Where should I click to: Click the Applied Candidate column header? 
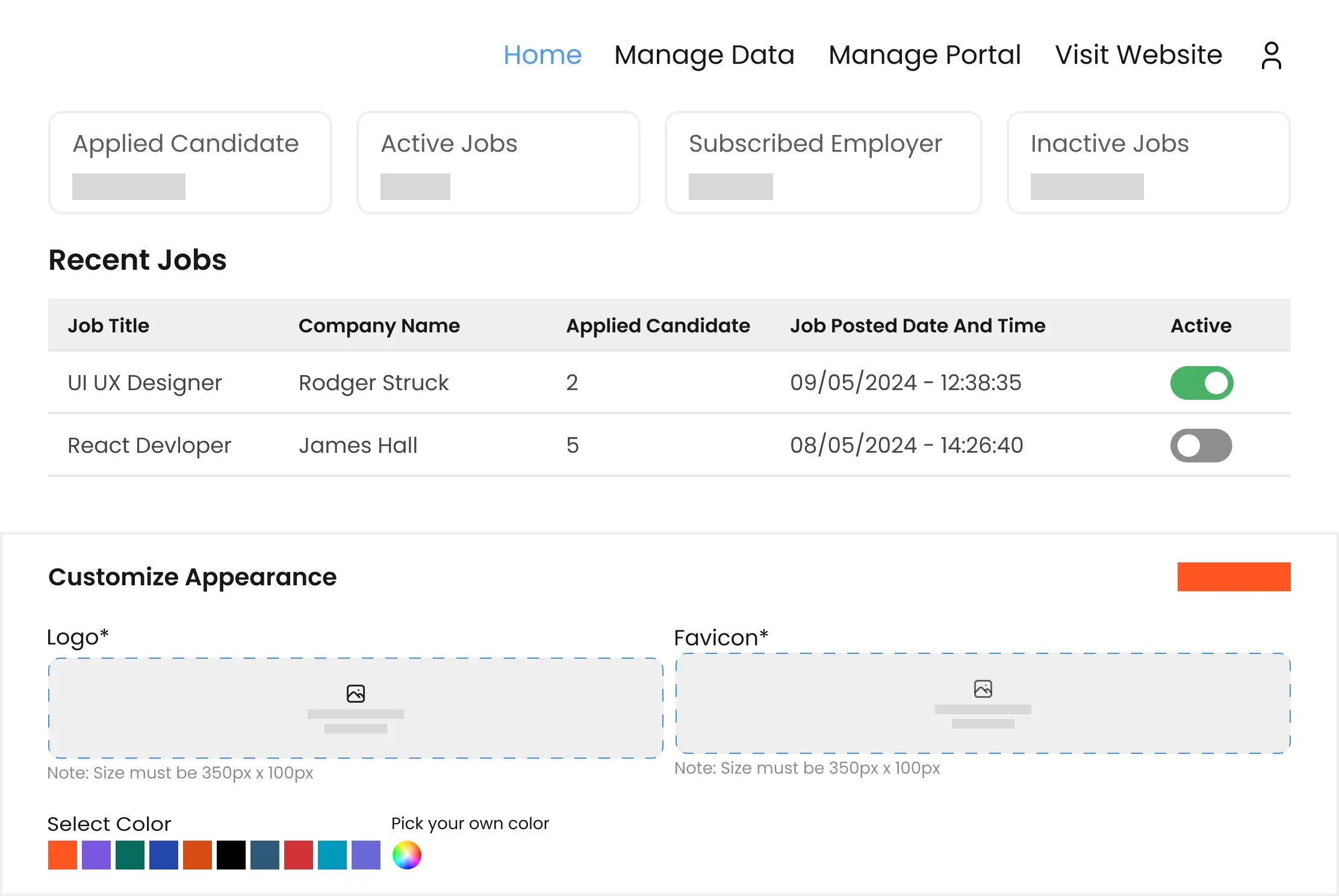[x=658, y=326]
